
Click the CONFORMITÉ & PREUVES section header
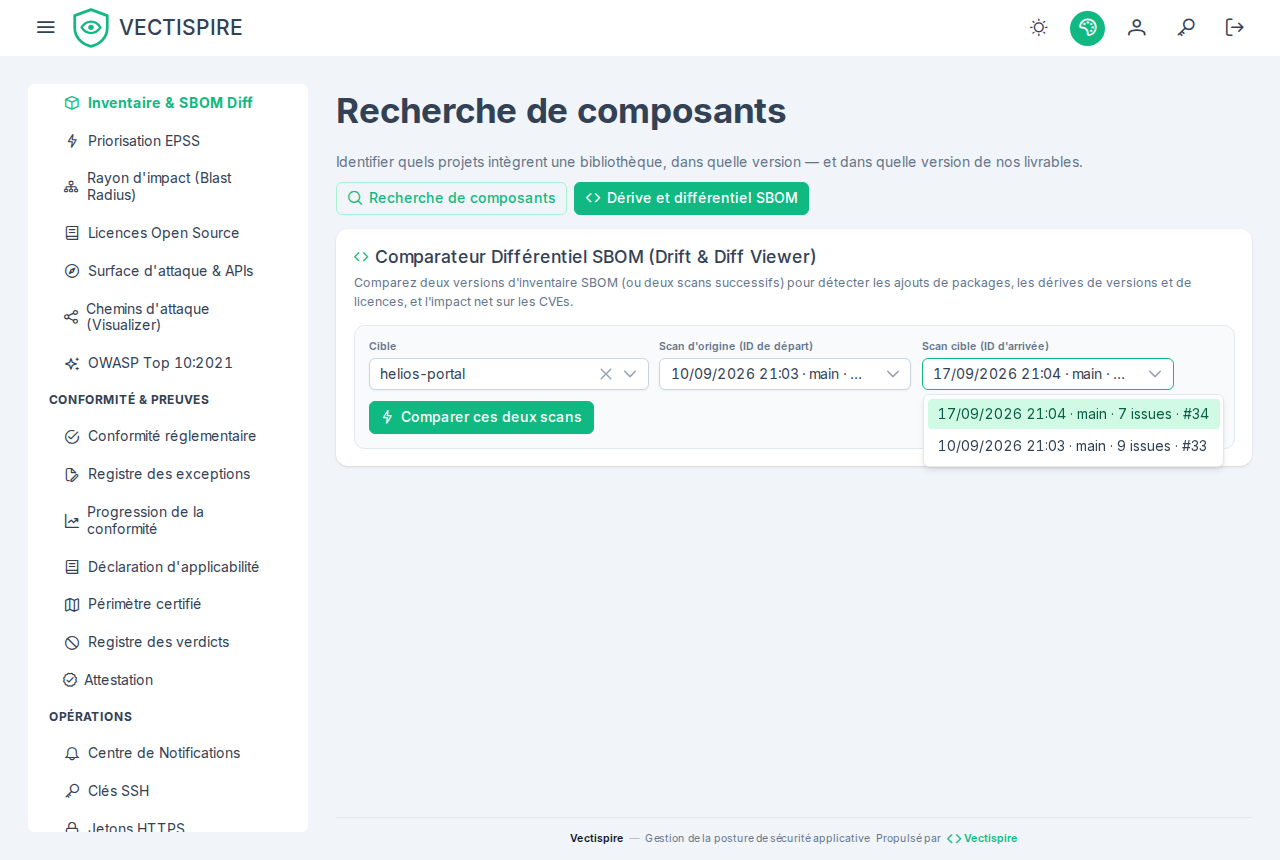click(129, 400)
